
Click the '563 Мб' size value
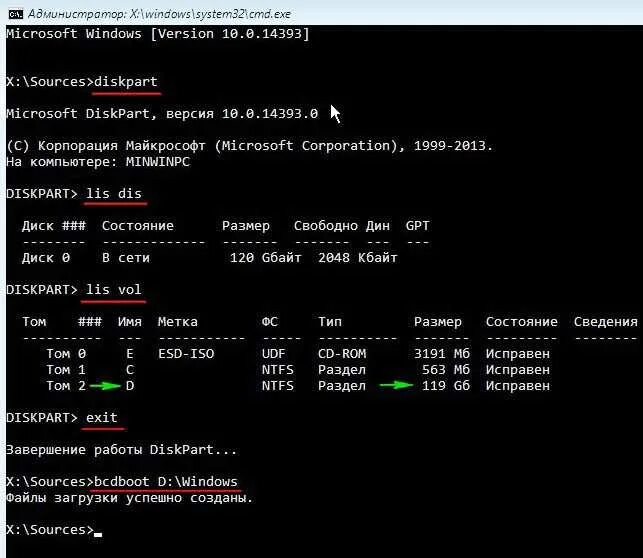coord(446,370)
